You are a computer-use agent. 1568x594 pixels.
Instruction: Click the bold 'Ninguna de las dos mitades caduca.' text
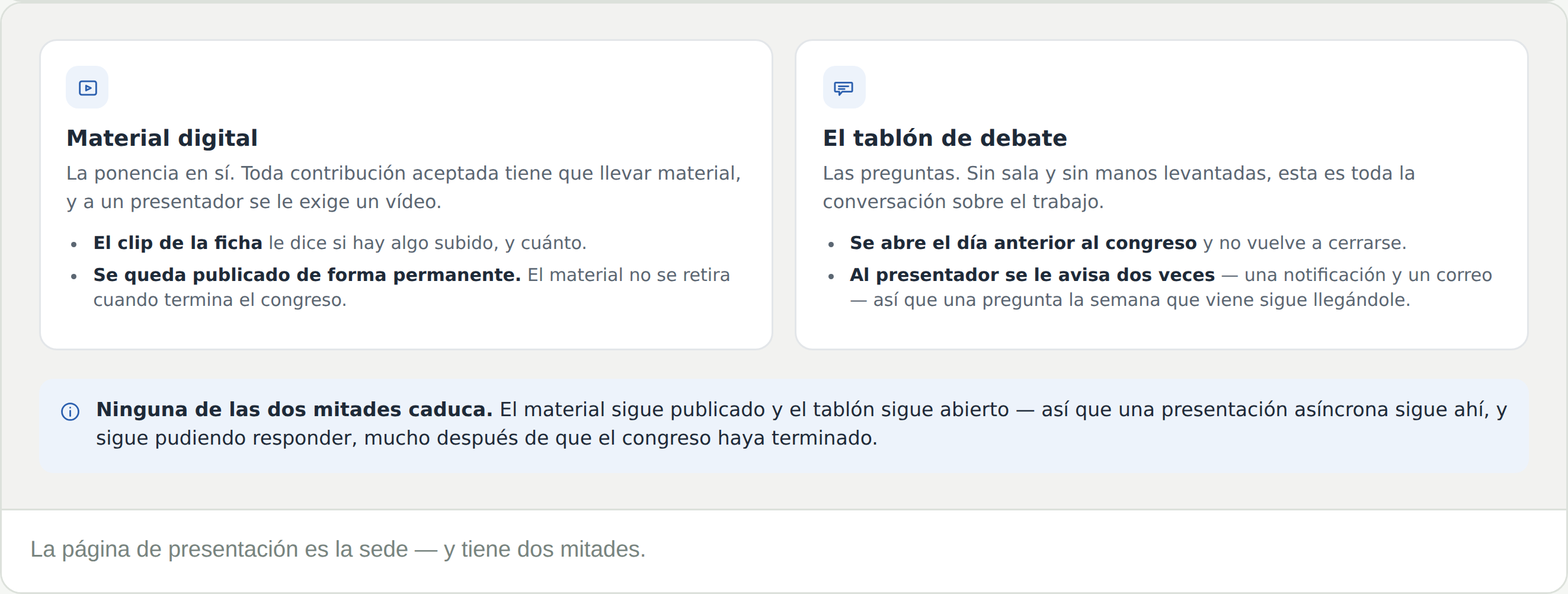coord(294,410)
